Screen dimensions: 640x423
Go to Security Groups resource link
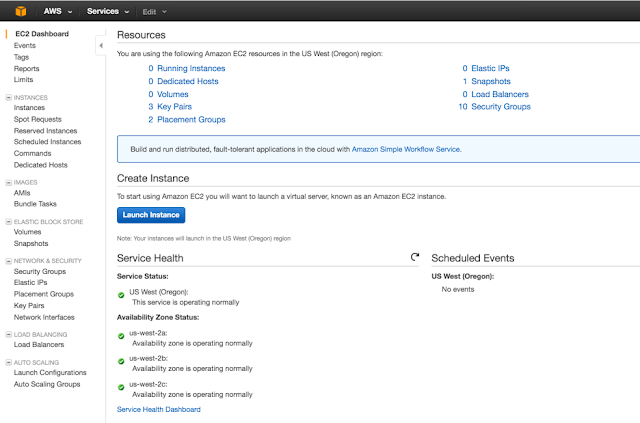point(501,106)
